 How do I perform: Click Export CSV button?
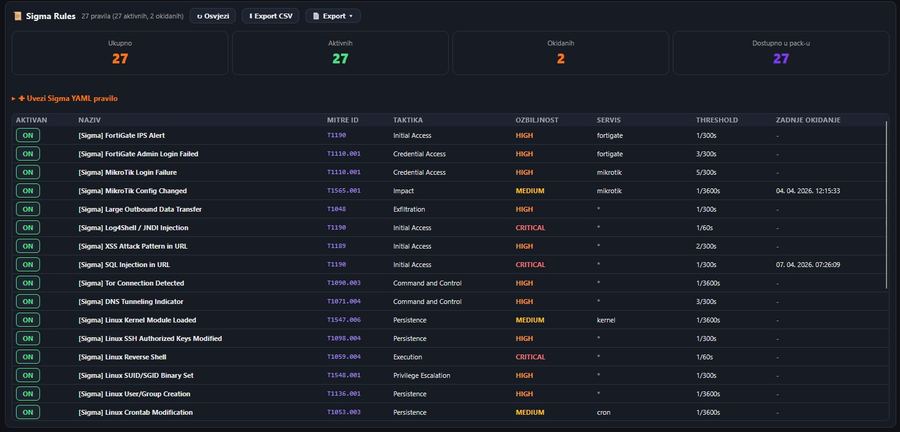pyautogui.click(x=270, y=16)
